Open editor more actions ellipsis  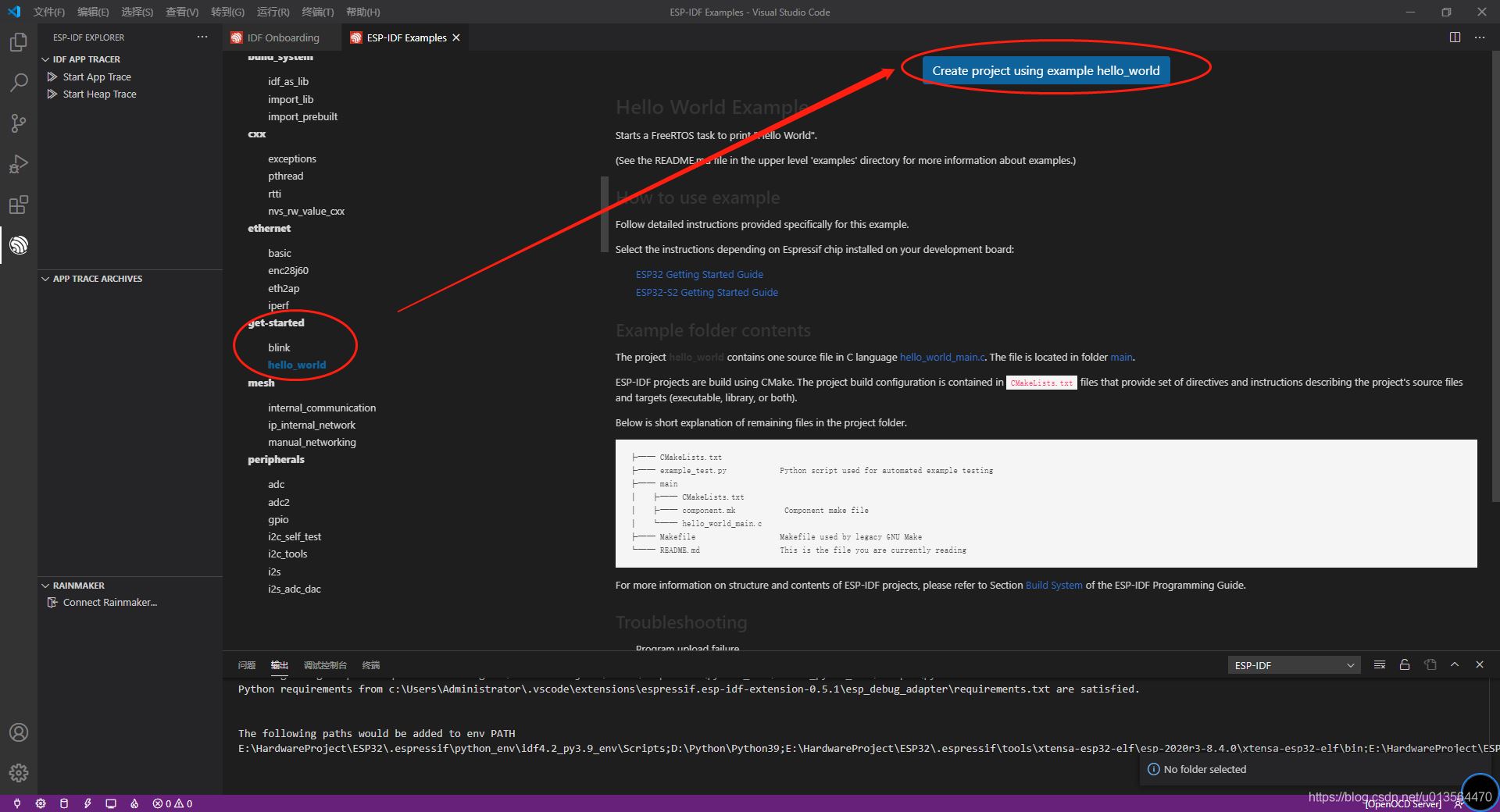pos(1480,37)
